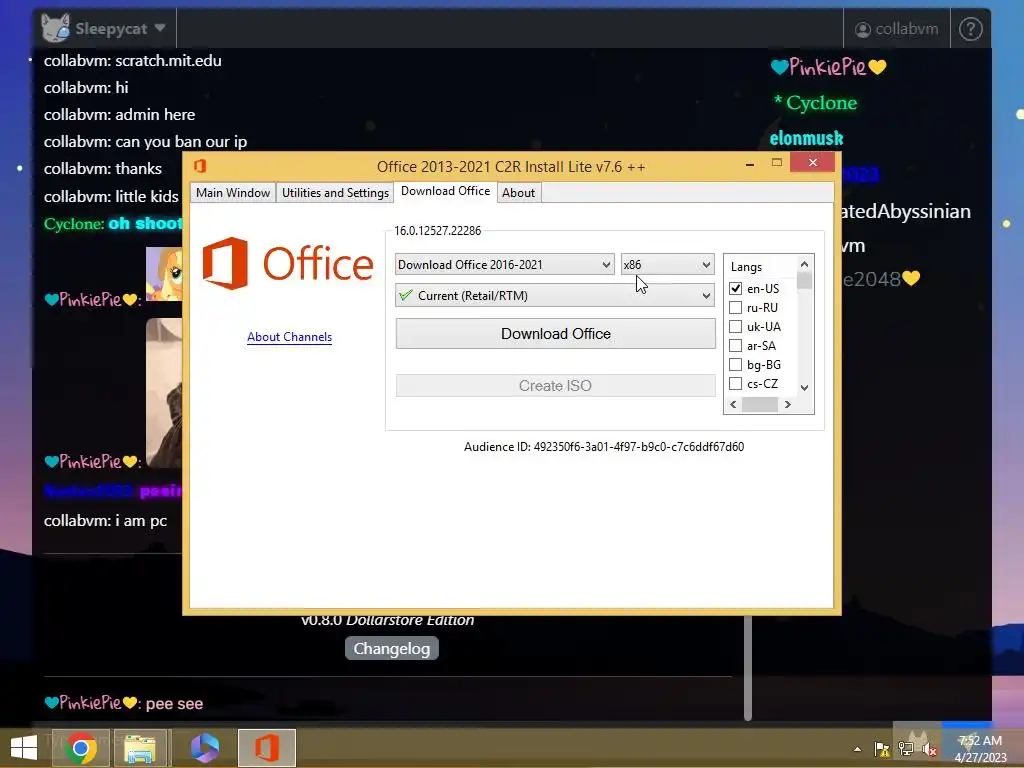
Task: Click the pony avatar image in chat
Action: click(x=164, y=274)
